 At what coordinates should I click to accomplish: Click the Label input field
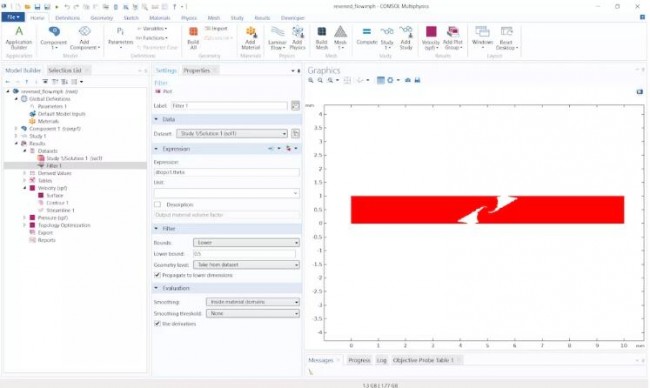229,106
